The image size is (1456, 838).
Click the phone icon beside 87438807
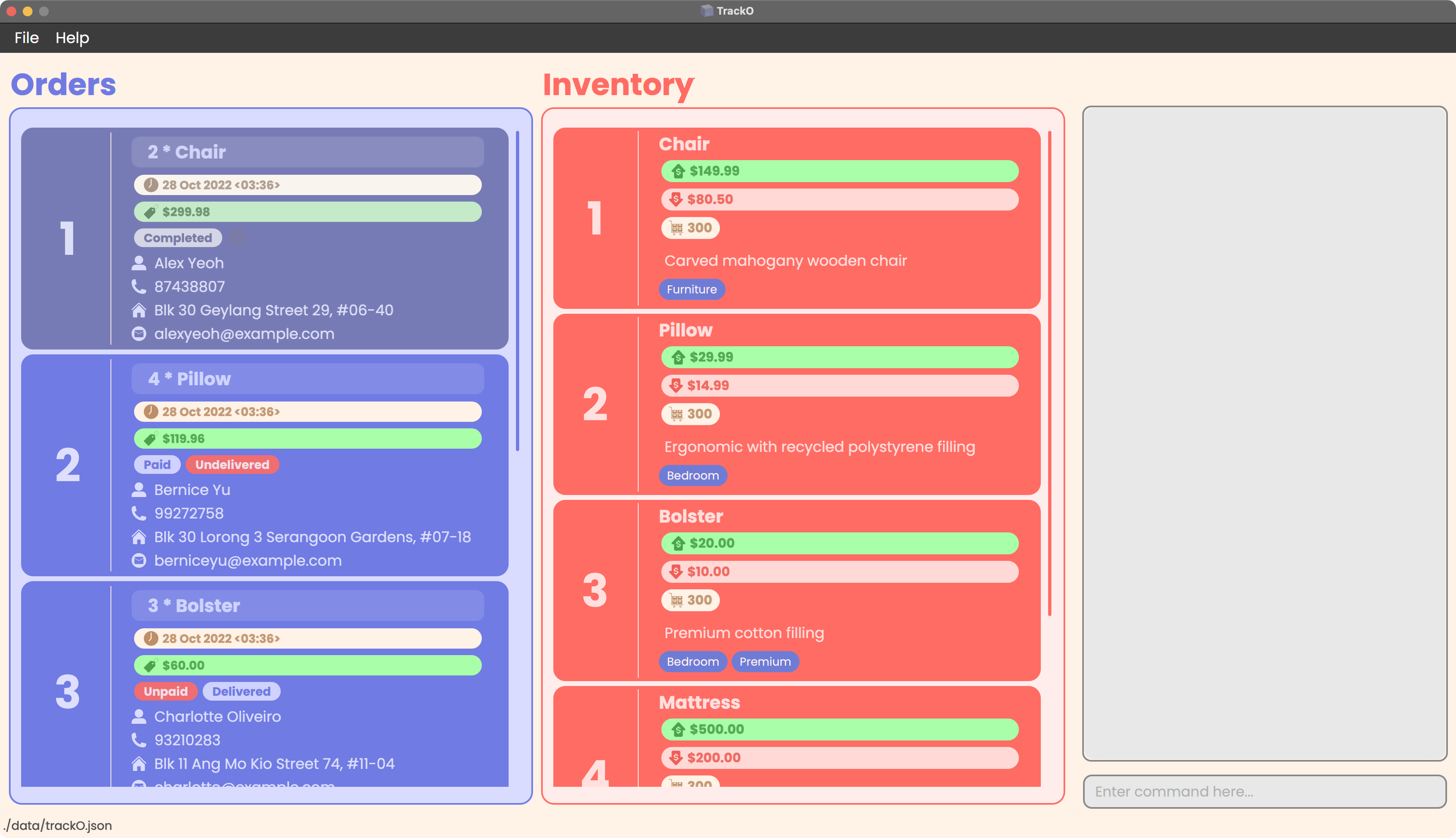139,287
